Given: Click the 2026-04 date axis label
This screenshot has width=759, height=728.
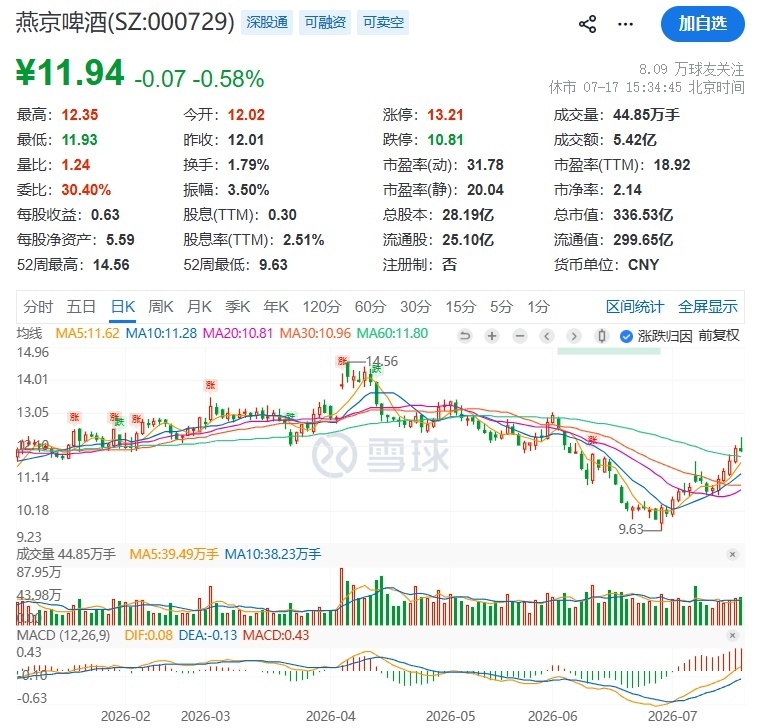Looking at the screenshot, I should [331, 716].
